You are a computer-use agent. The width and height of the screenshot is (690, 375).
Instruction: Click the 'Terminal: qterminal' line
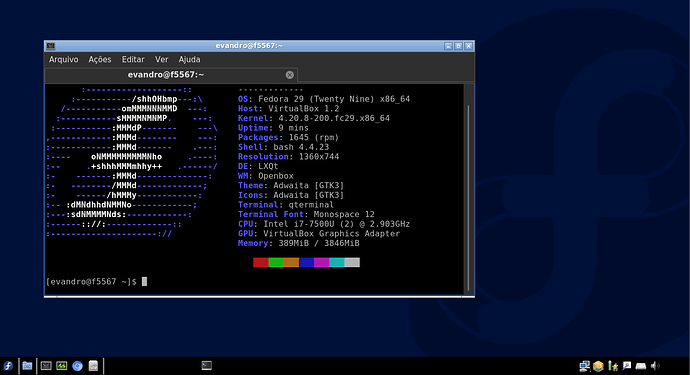tap(286, 205)
